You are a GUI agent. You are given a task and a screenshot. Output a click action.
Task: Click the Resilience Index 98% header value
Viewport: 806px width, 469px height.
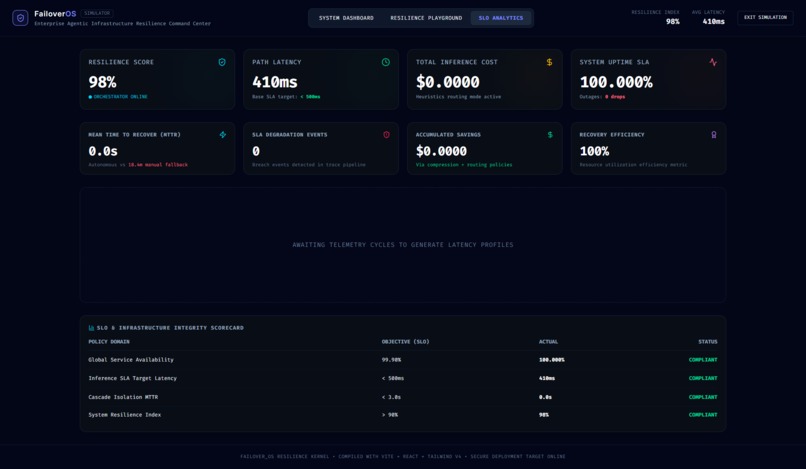pos(672,22)
